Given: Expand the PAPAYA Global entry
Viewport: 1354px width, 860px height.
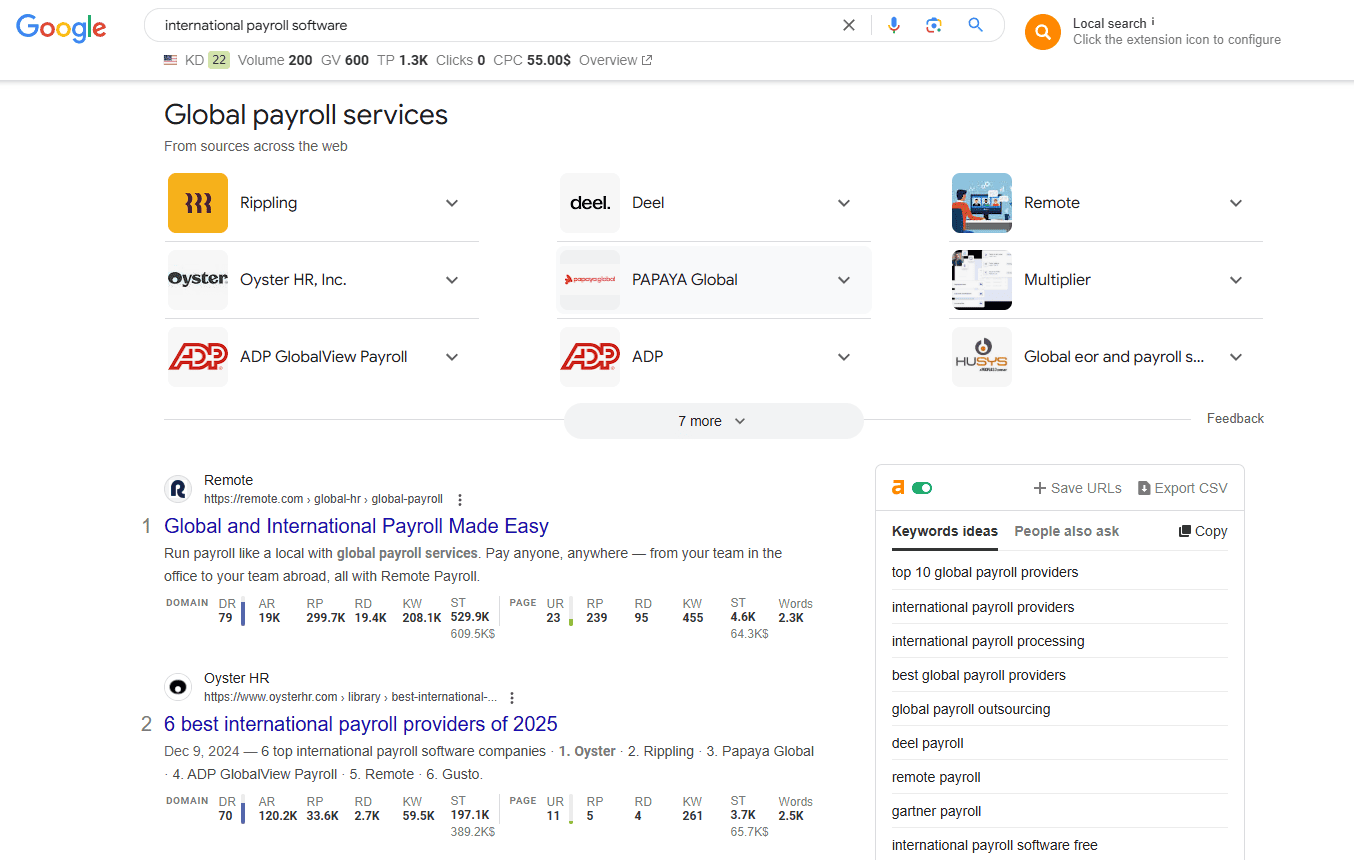Looking at the screenshot, I should (x=844, y=280).
